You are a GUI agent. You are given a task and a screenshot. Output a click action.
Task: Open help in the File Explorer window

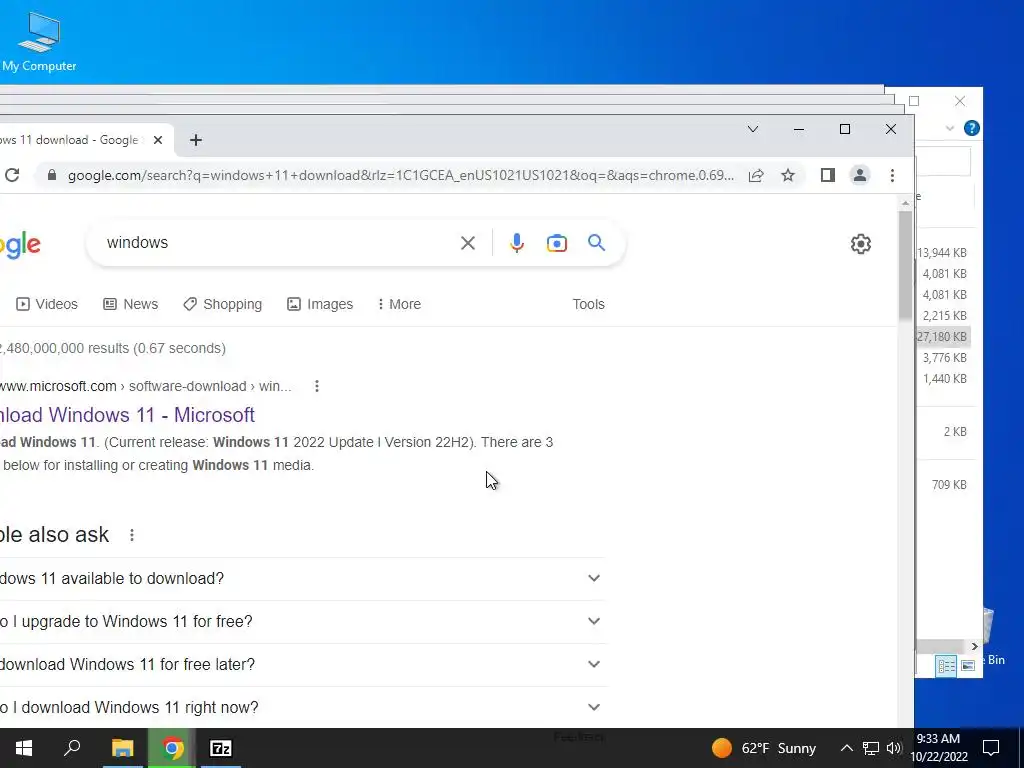(x=971, y=129)
